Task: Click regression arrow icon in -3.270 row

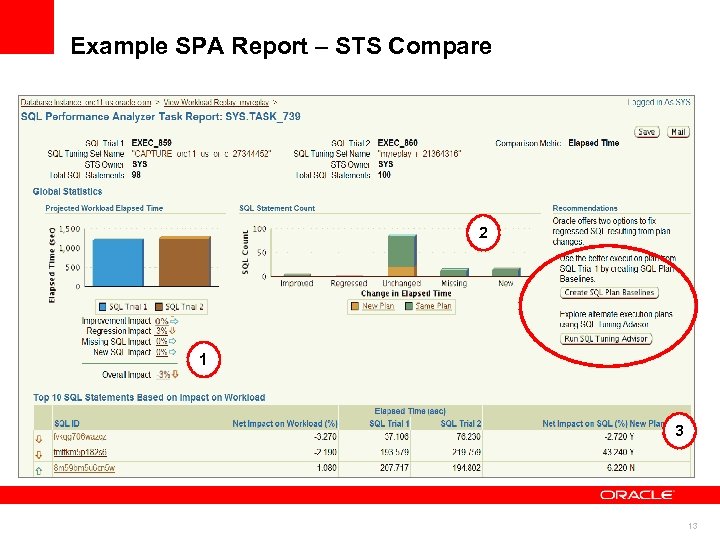Action: [39, 439]
